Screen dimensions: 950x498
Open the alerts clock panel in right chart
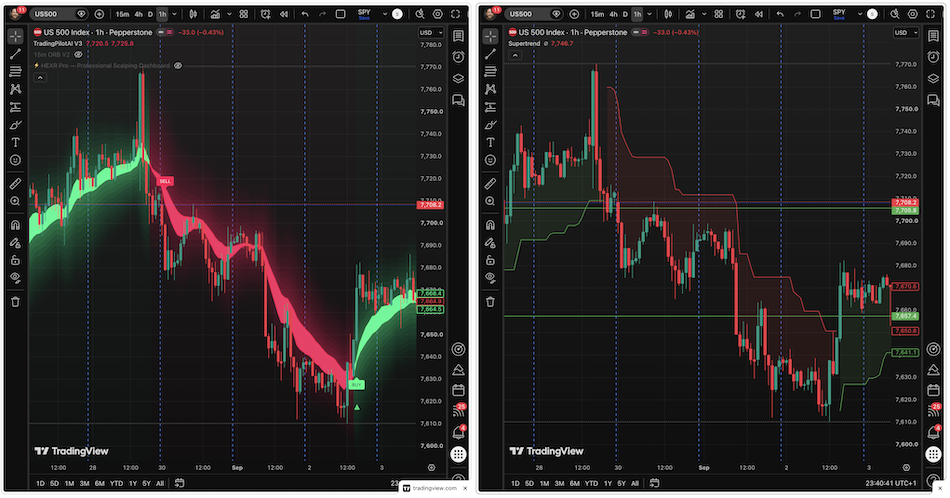(x=933, y=57)
